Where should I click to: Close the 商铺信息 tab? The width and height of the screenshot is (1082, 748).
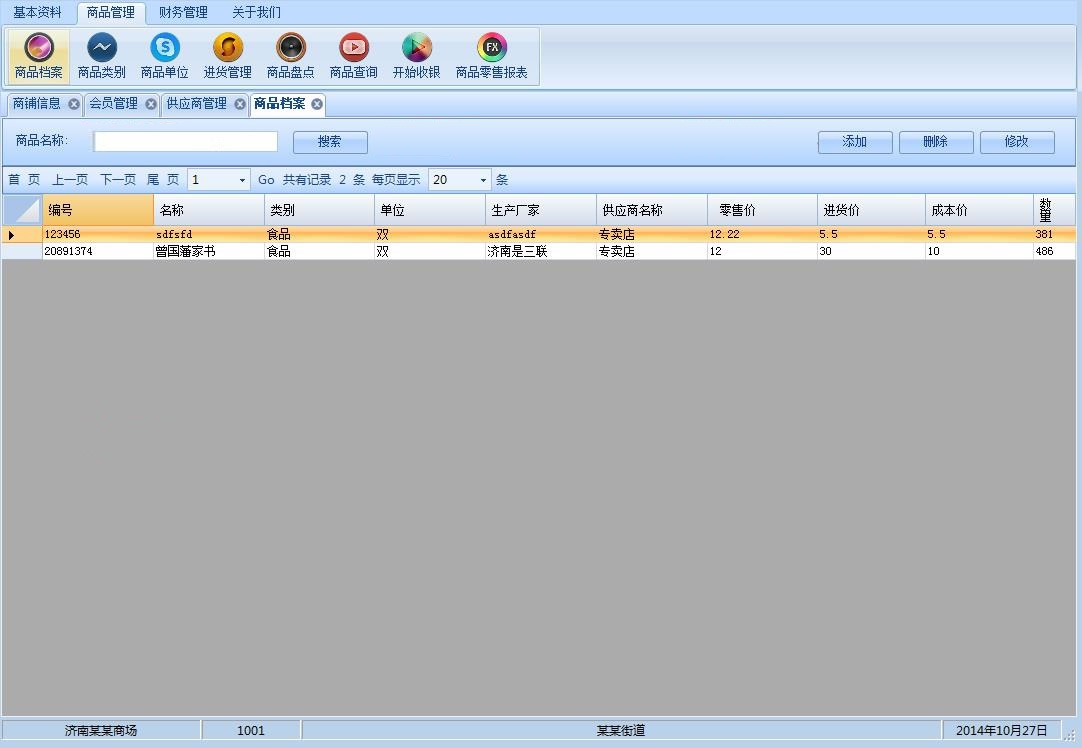coord(73,104)
